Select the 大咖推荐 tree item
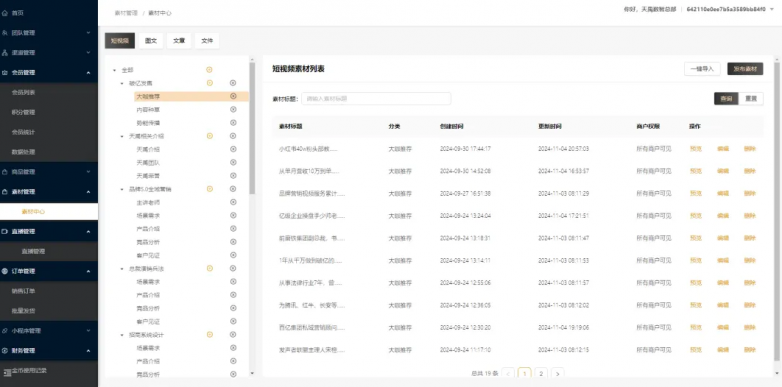The height and width of the screenshot is (387, 782). click(148, 96)
